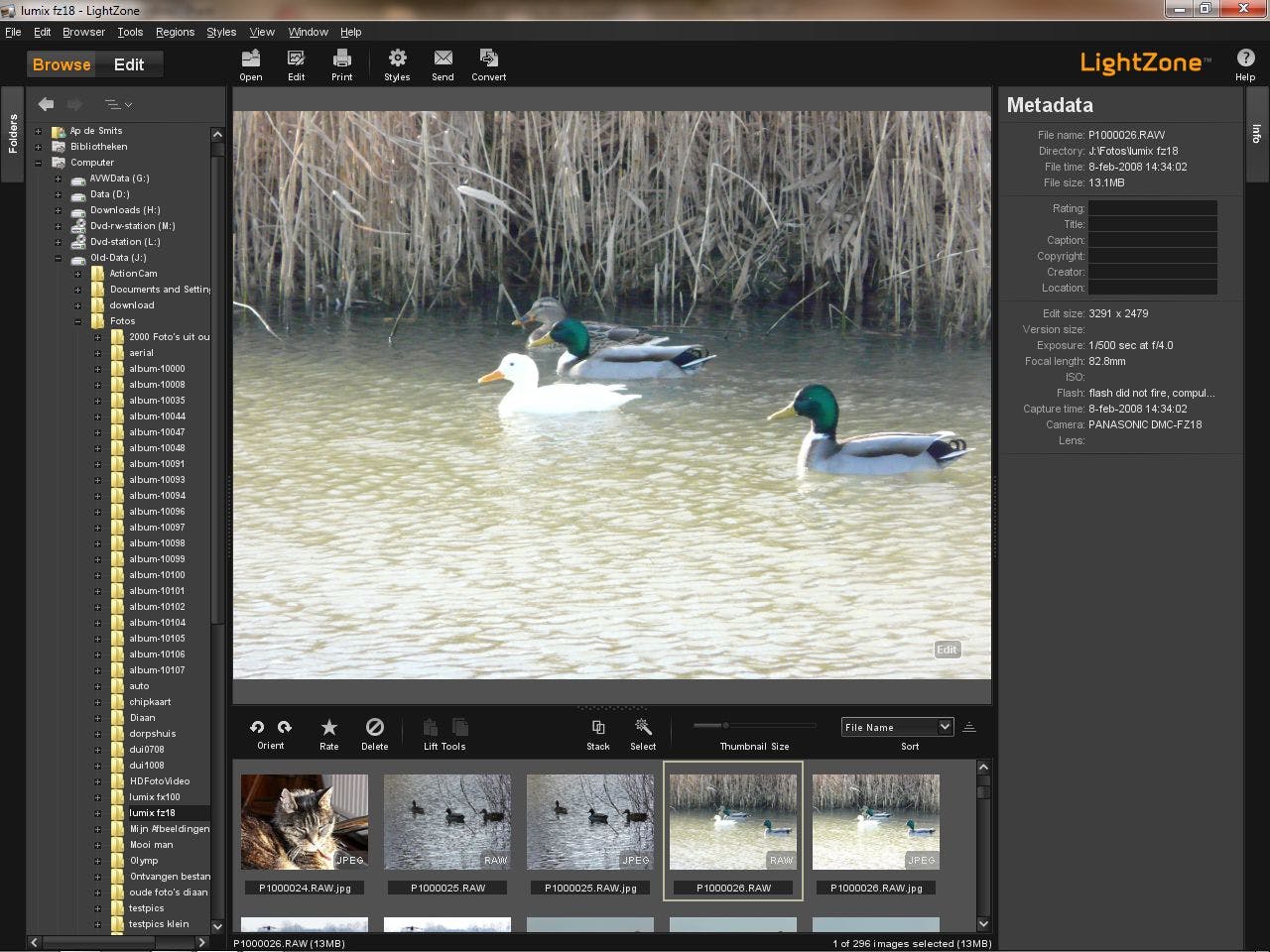Click the Select wand icon
The width and height of the screenshot is (1270, 952).
coord(643,728)
